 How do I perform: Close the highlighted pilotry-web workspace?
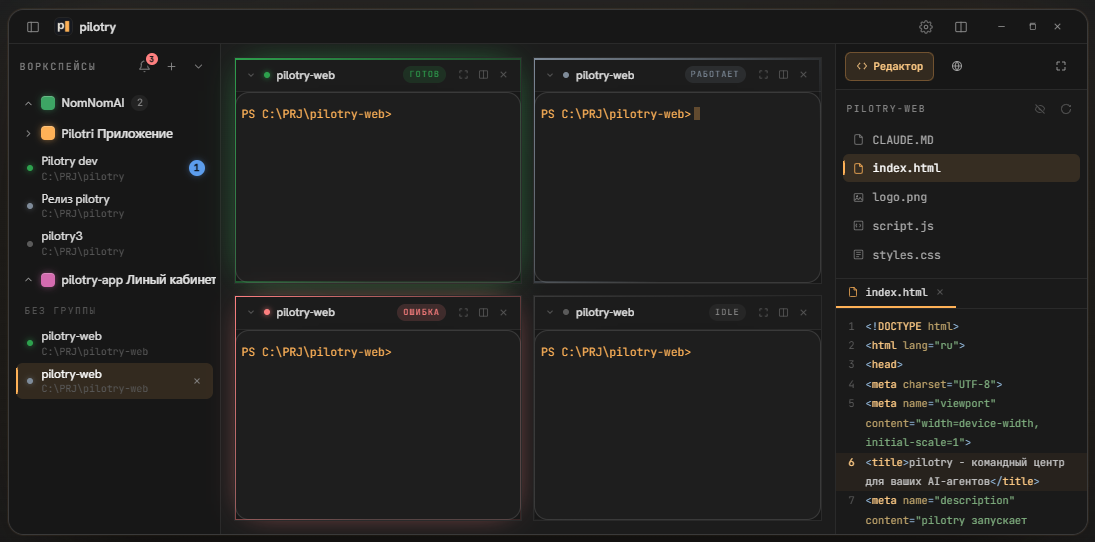(197, 381)
